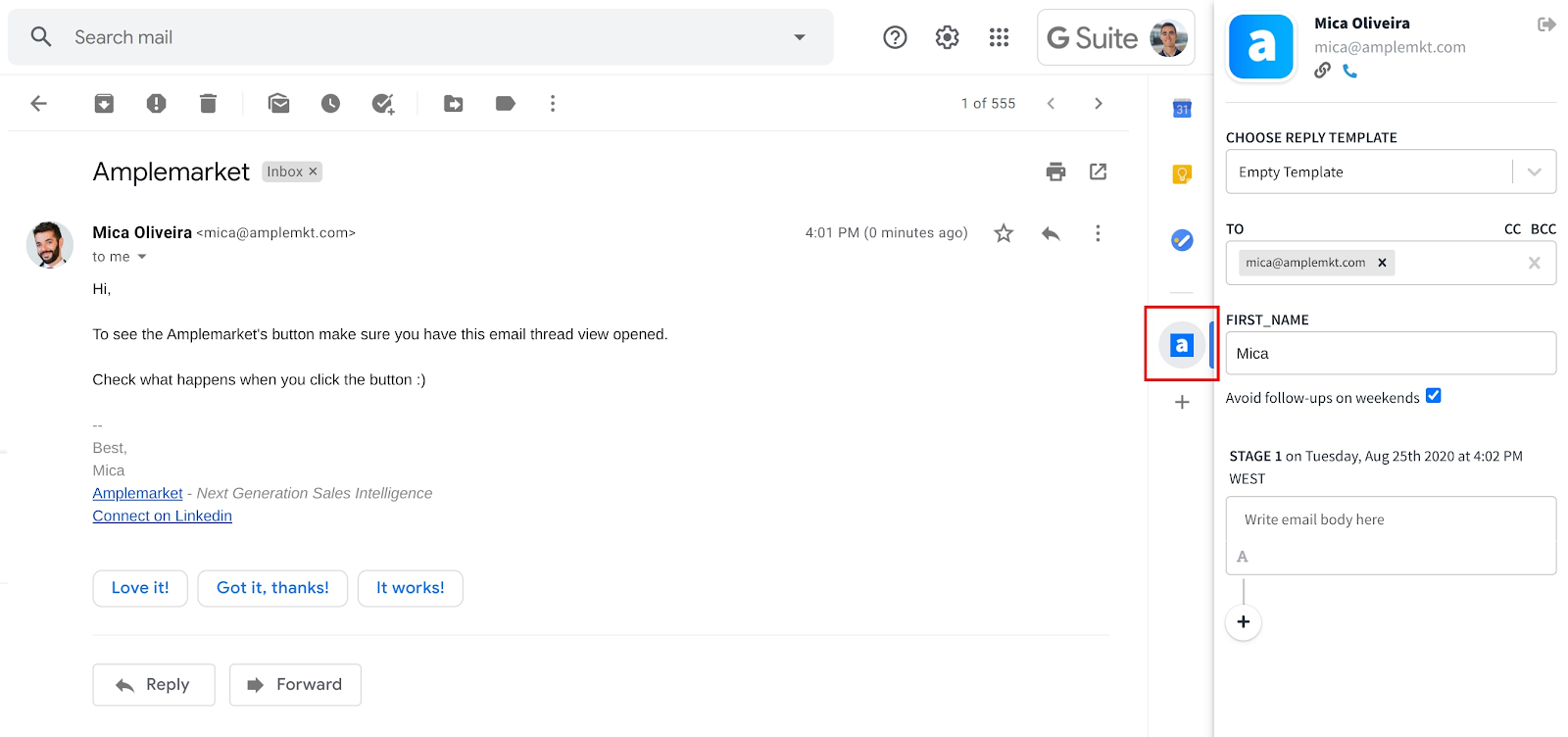Open text formatting A icon in body editor
This screenshot has width=1568, height=737.
pyautogui.click(x=1243, y=557)
